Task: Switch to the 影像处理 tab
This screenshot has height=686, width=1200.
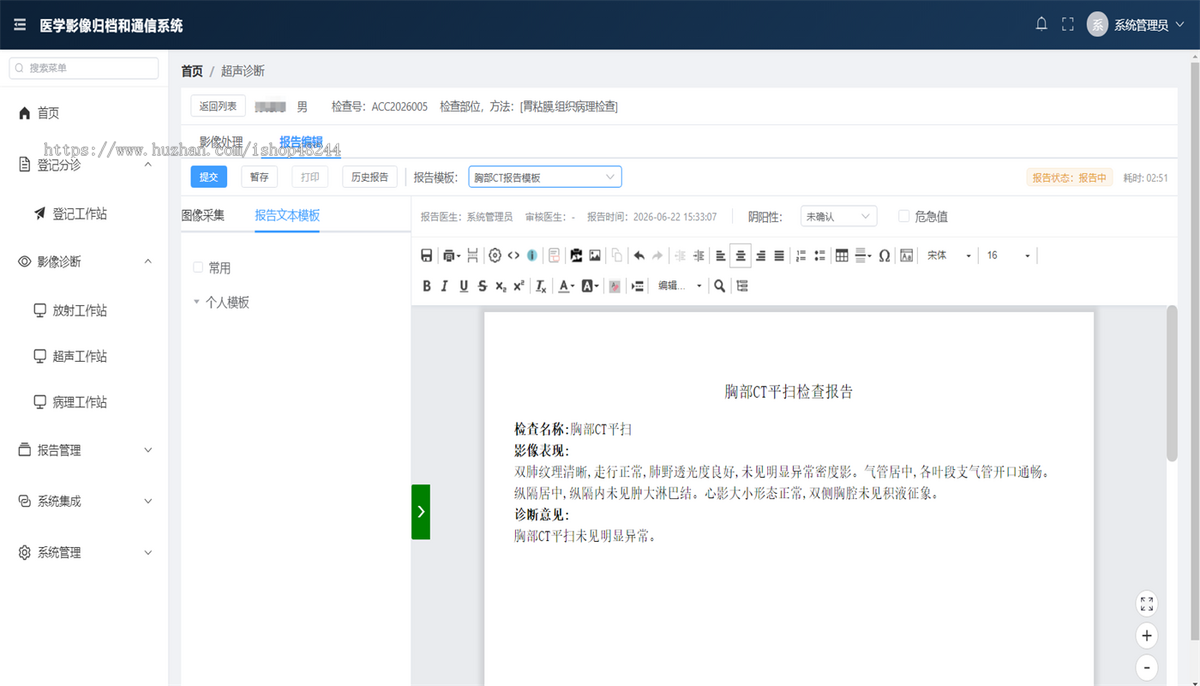Action: pyautogui.click(x=221, y=142)
